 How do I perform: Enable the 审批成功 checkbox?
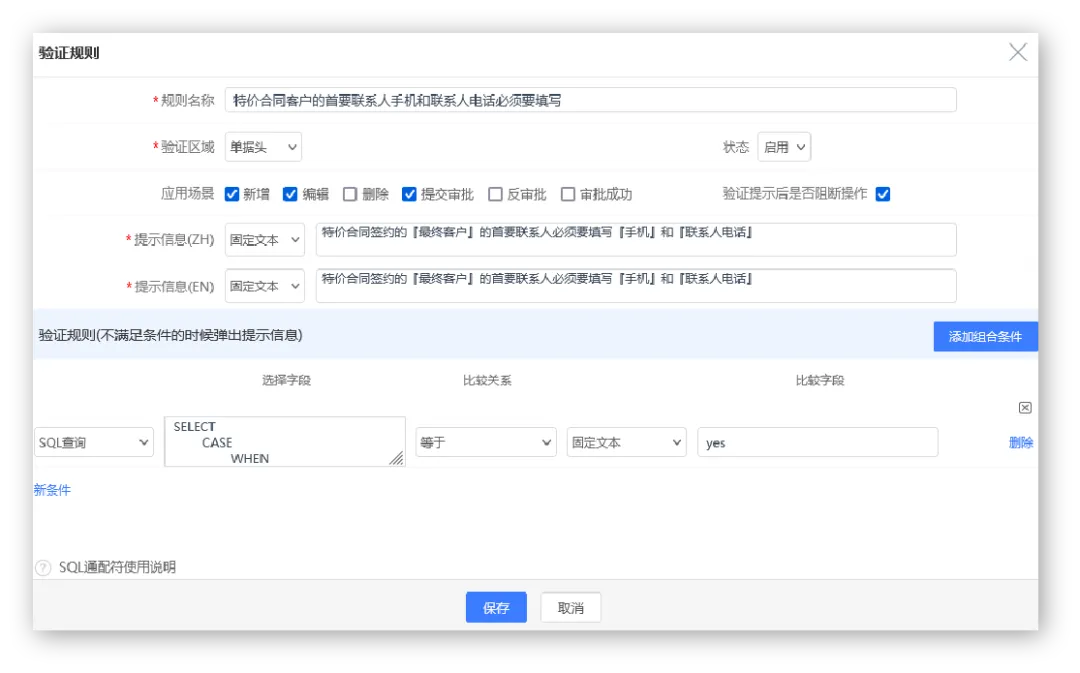(x=568, y=194)
